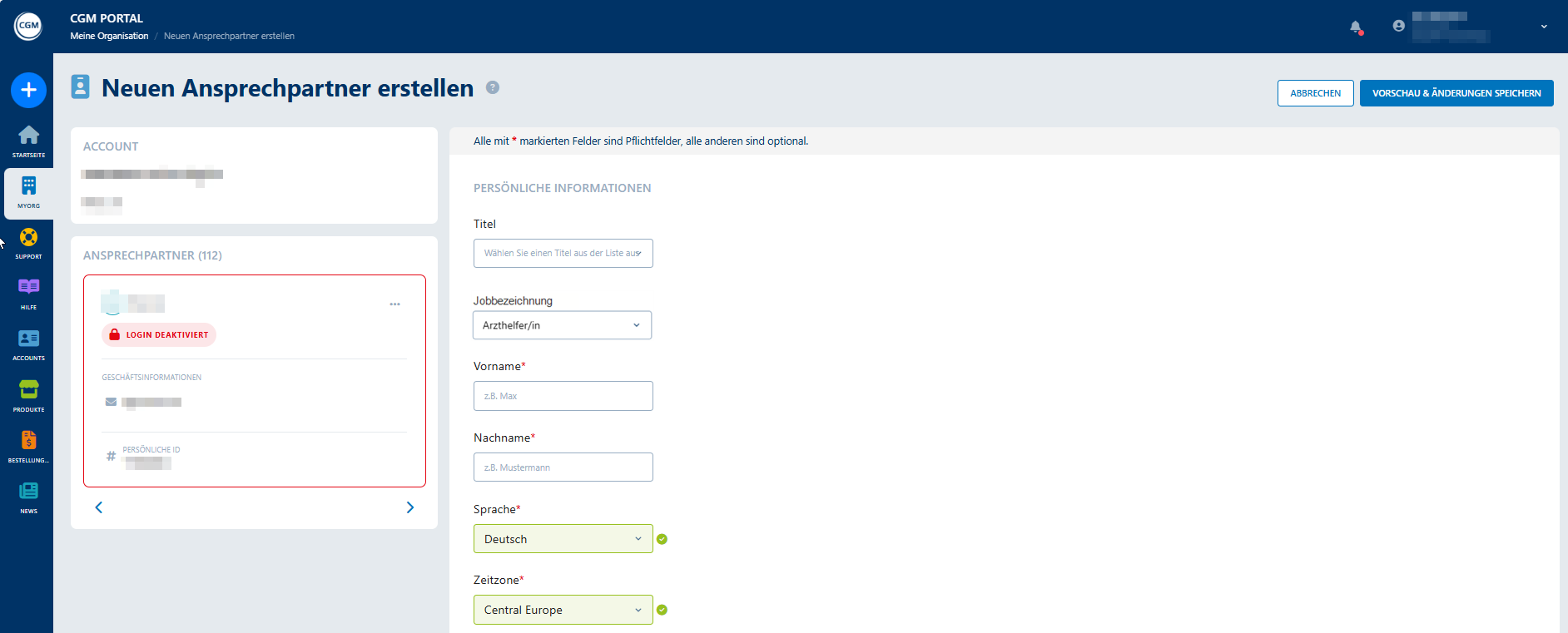
Task: Click the green check beside Zeitzone
Action: 662,610
